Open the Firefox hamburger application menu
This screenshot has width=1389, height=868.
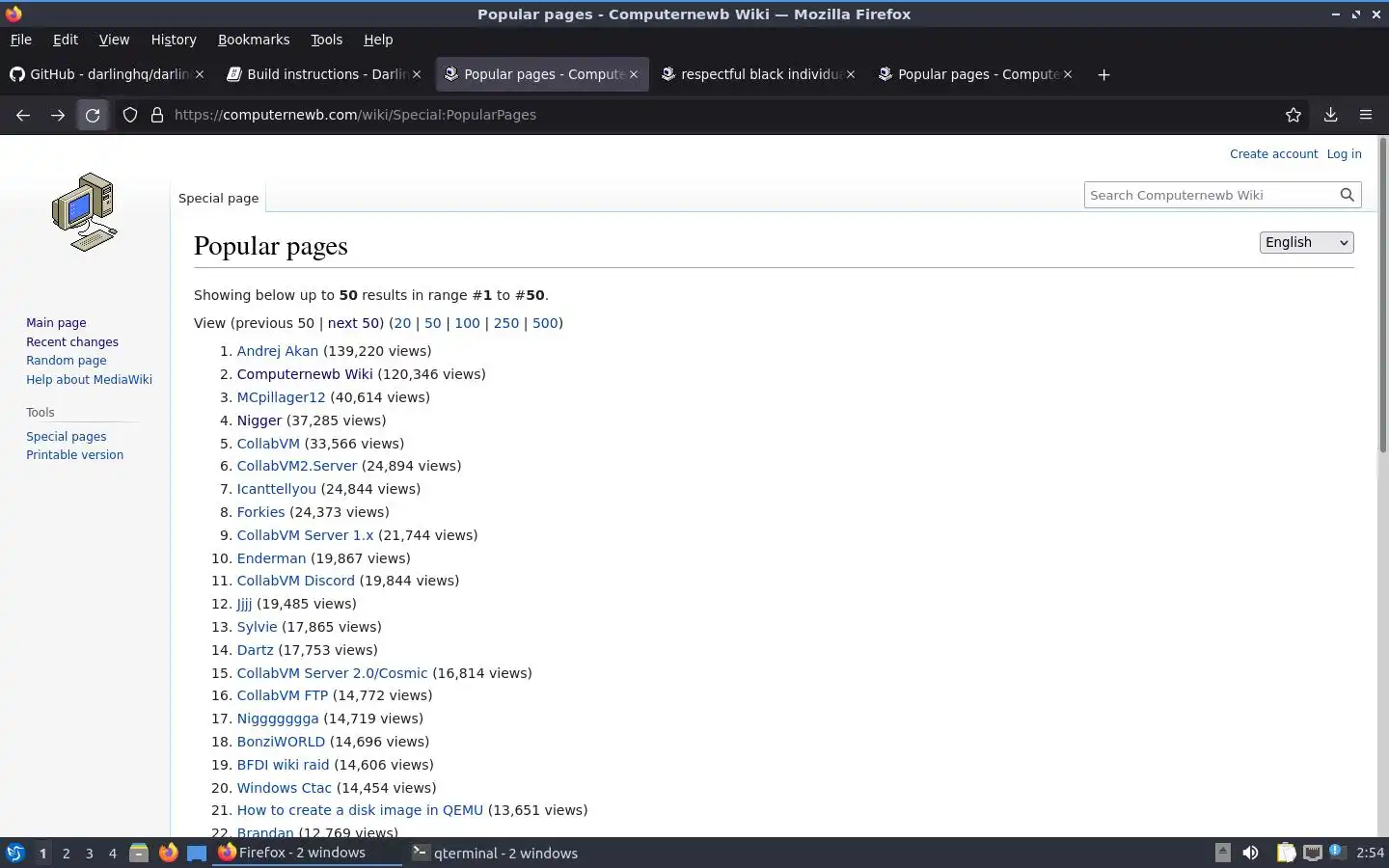pyautogui.click(x=1366, y=115)
